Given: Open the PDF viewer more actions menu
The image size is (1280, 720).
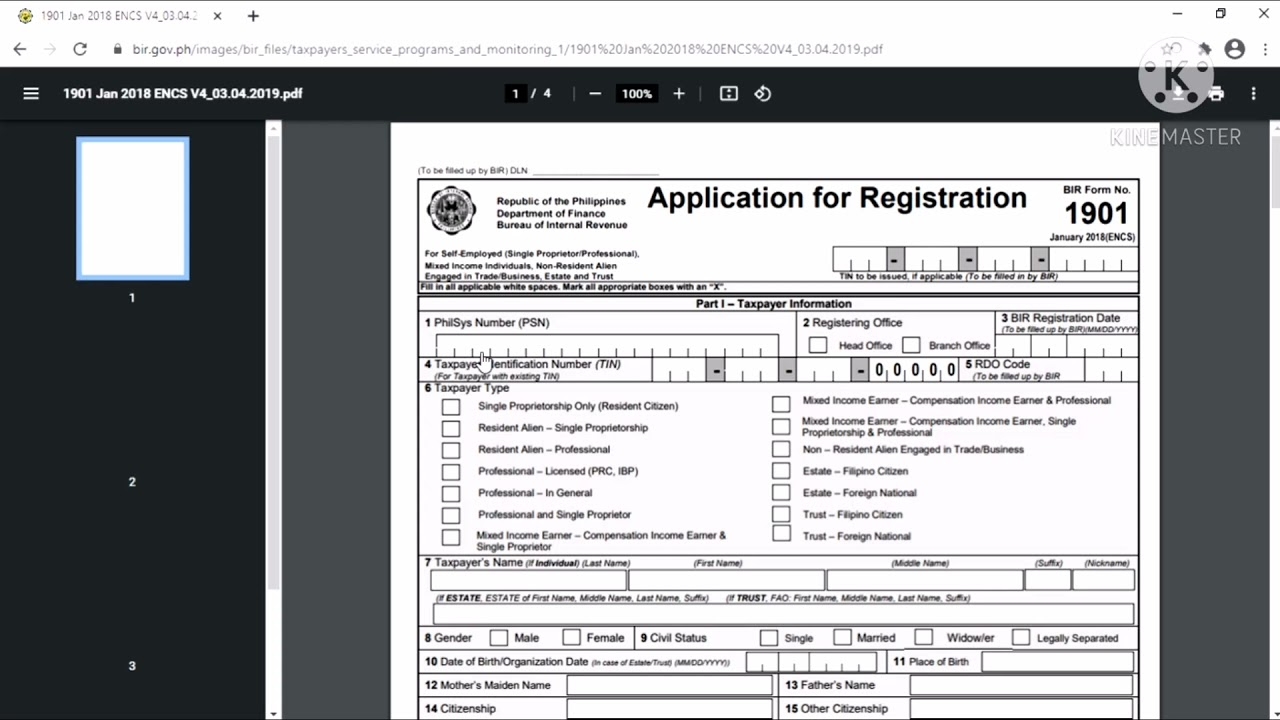Looking at the screenshot, I should (1253, 93).
